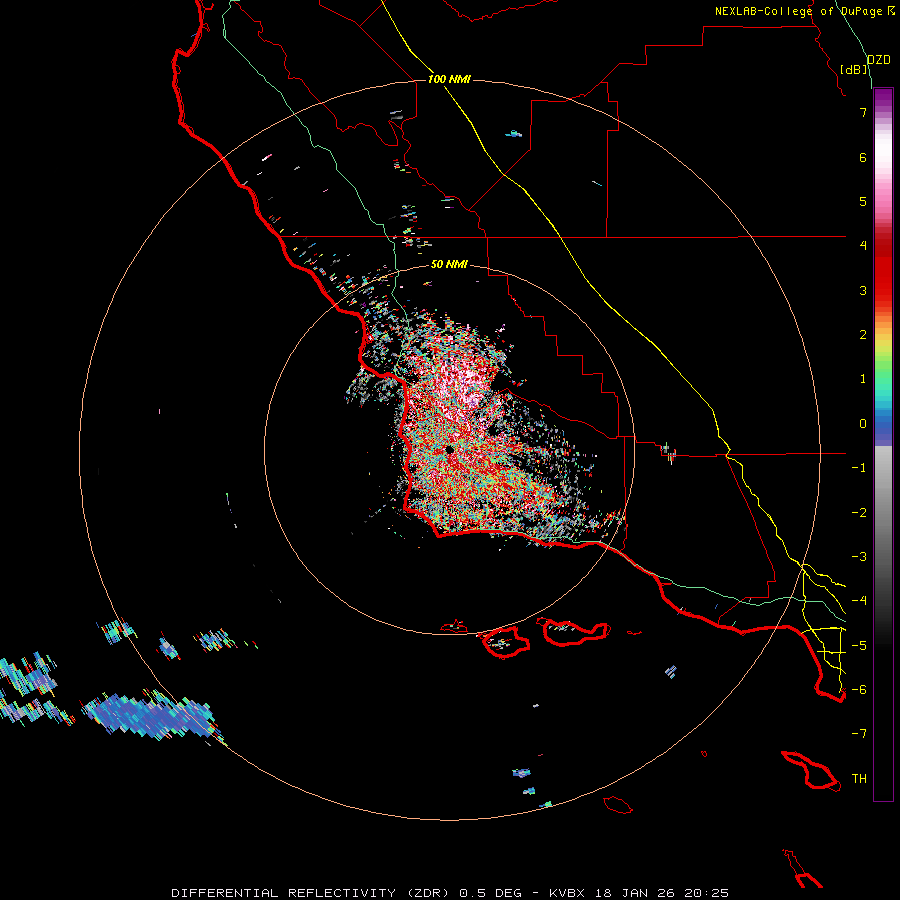Click the 100 NMI range ring label
900x900 pixels.
(x=449, y=79)
